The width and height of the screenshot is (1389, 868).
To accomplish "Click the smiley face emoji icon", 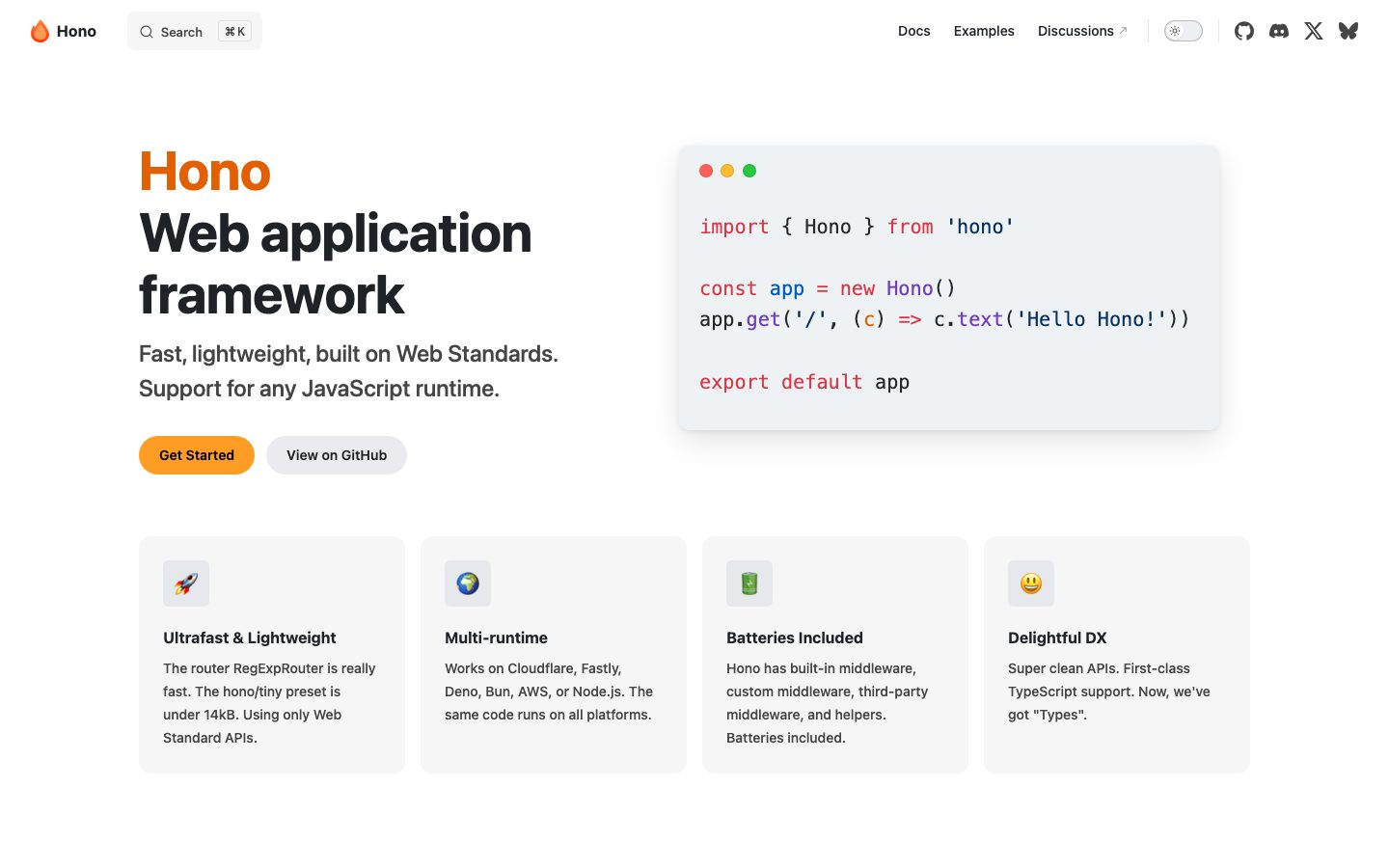I will click(1031, 583).
